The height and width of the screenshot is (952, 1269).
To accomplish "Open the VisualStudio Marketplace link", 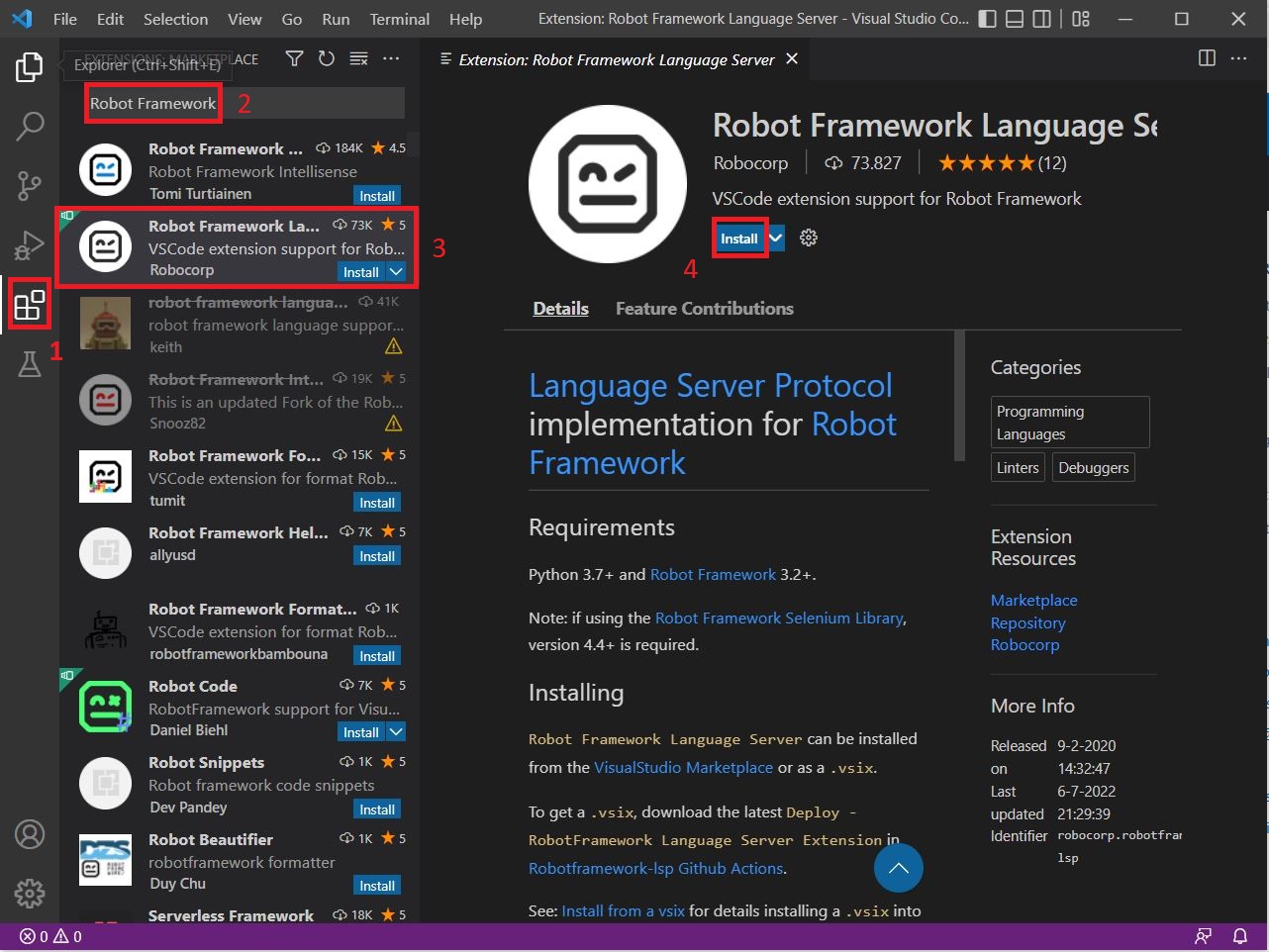I will [683, 767].
